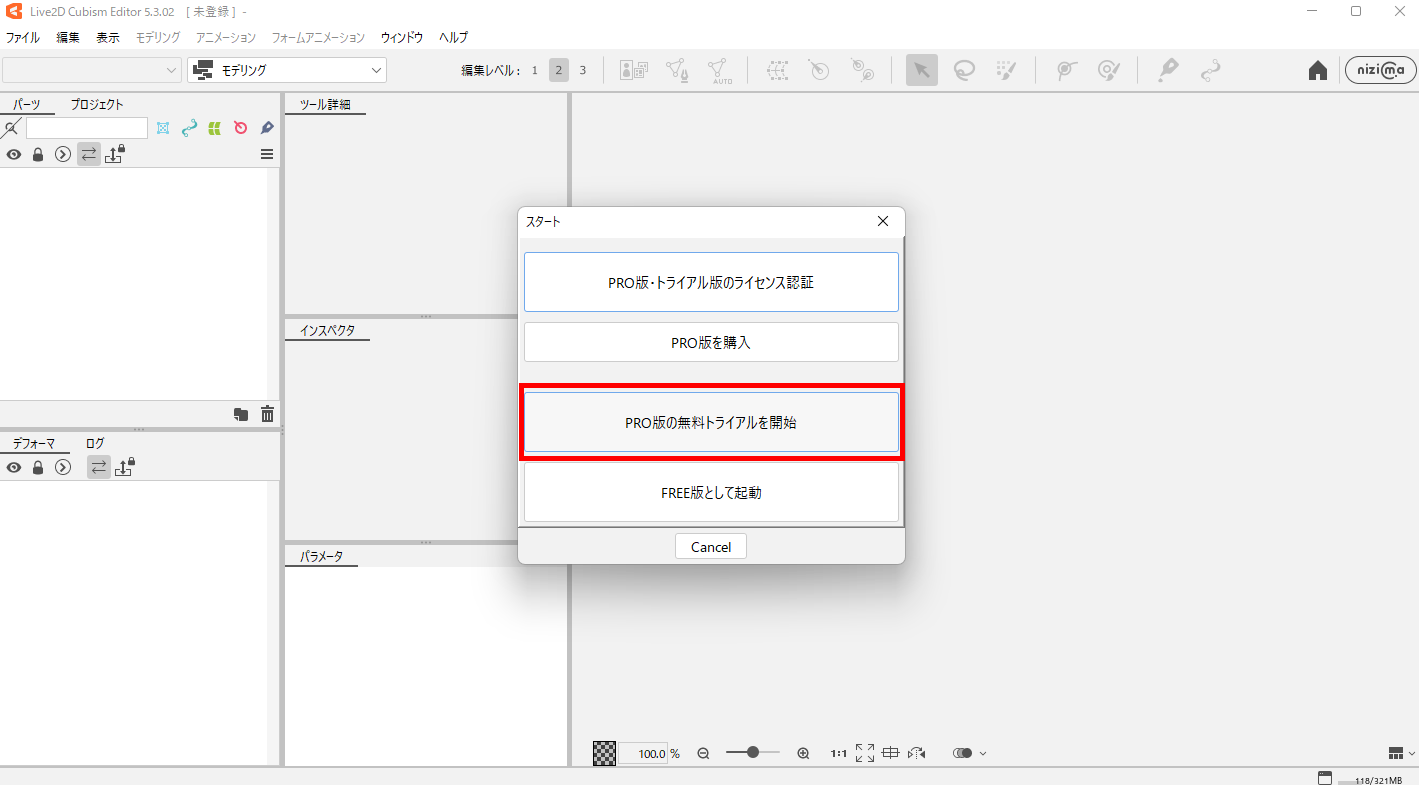This screenshot has height=785, width=1419.
Task: Click the blue pen art path filter icon
Action: [x=267, y=128]
